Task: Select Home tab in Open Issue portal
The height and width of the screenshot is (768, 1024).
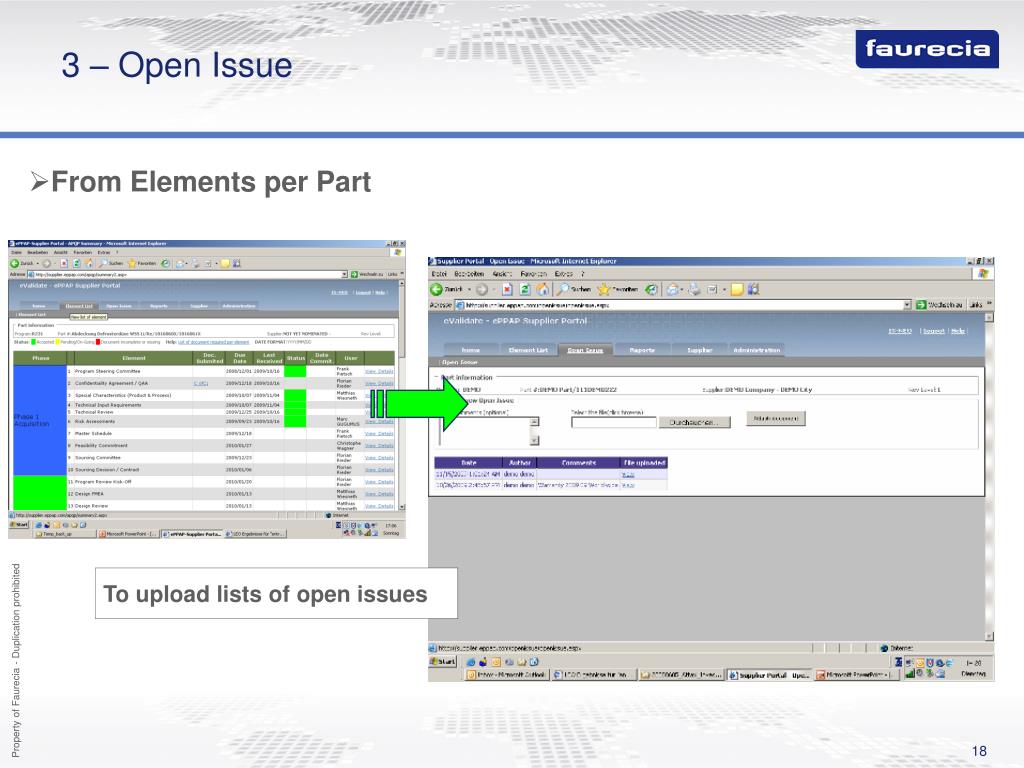Action: click(x=470, y=350)
